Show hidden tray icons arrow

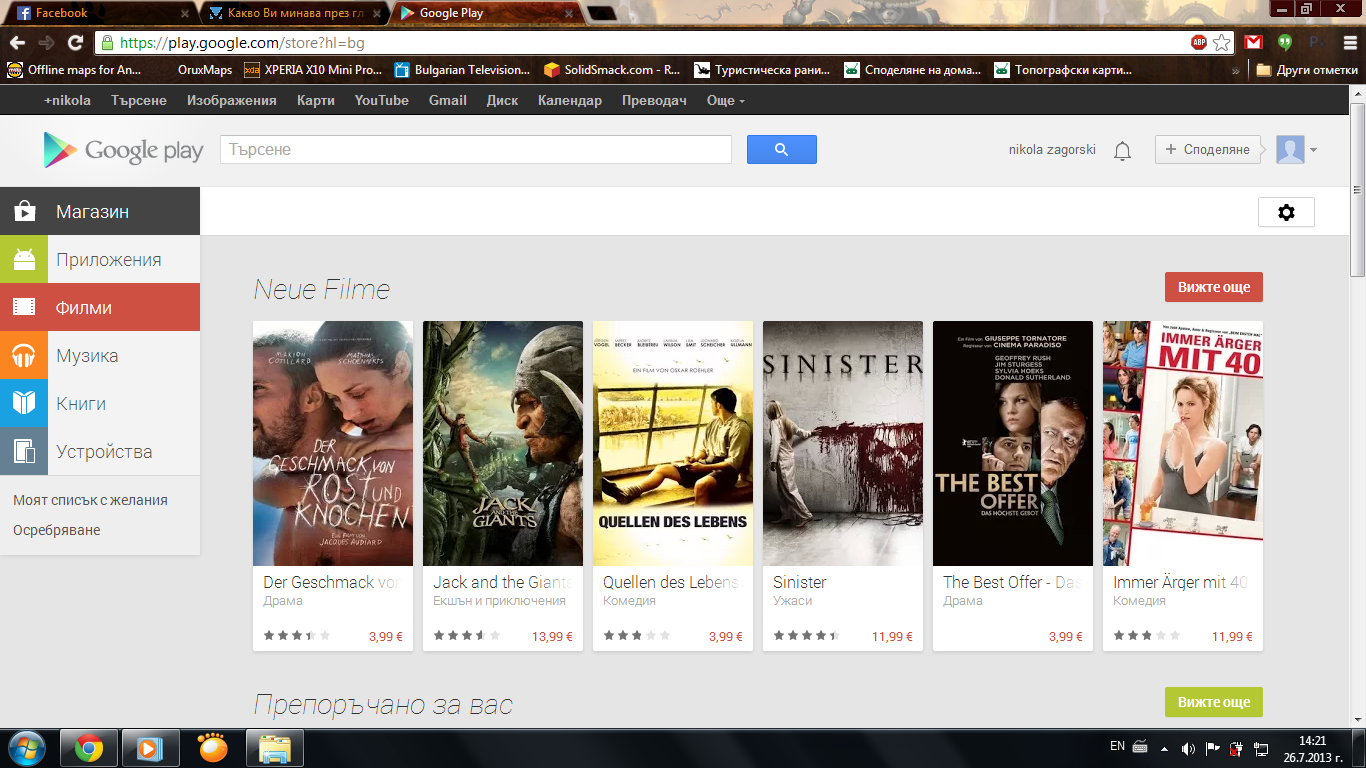(1164, 748)
